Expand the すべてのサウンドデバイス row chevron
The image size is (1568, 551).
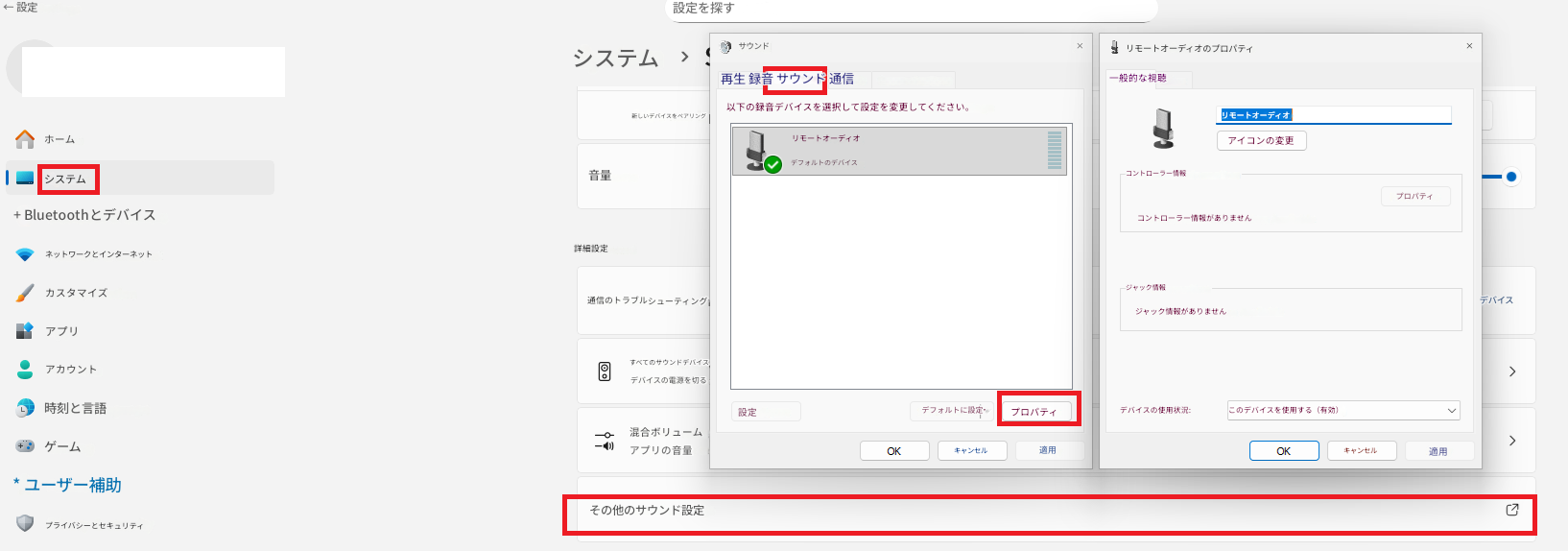tap(1512, 371)
